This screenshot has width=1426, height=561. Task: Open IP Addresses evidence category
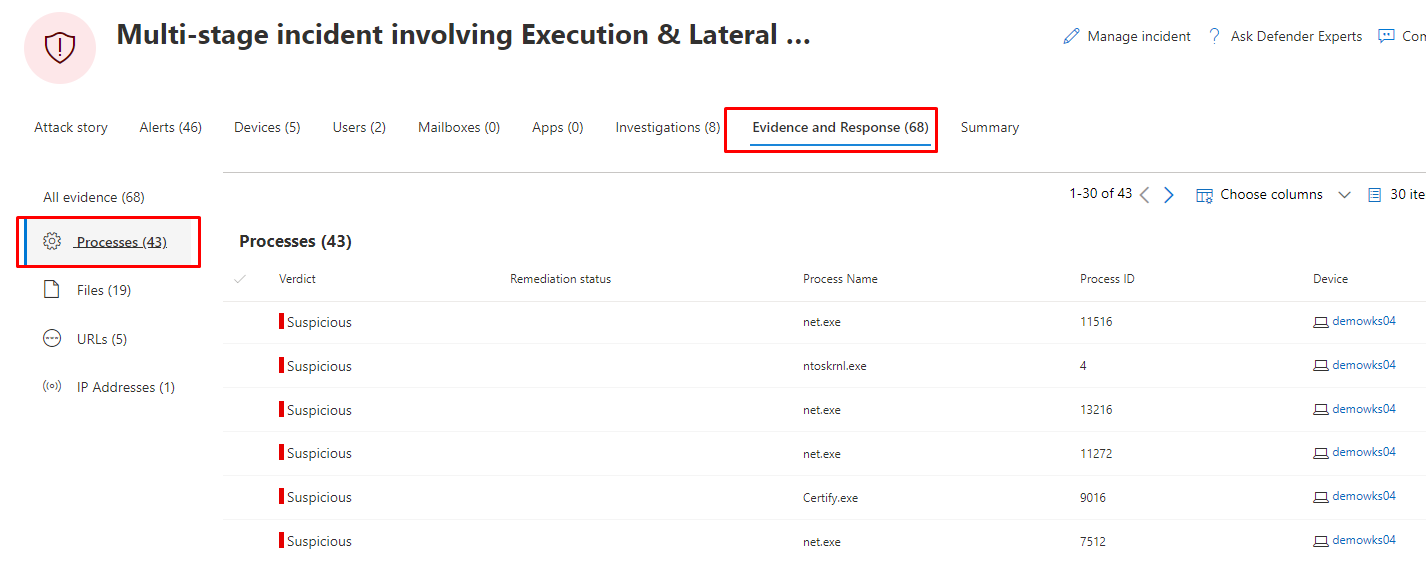click(125, 387)
